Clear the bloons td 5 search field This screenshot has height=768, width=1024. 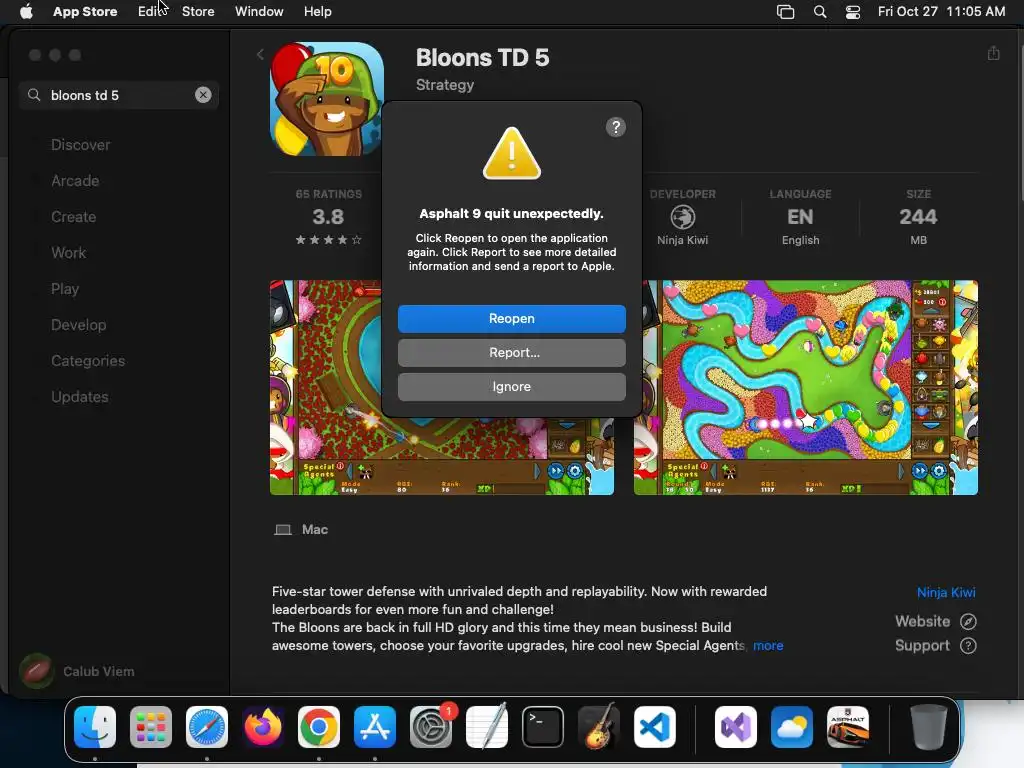click(203, 95)
